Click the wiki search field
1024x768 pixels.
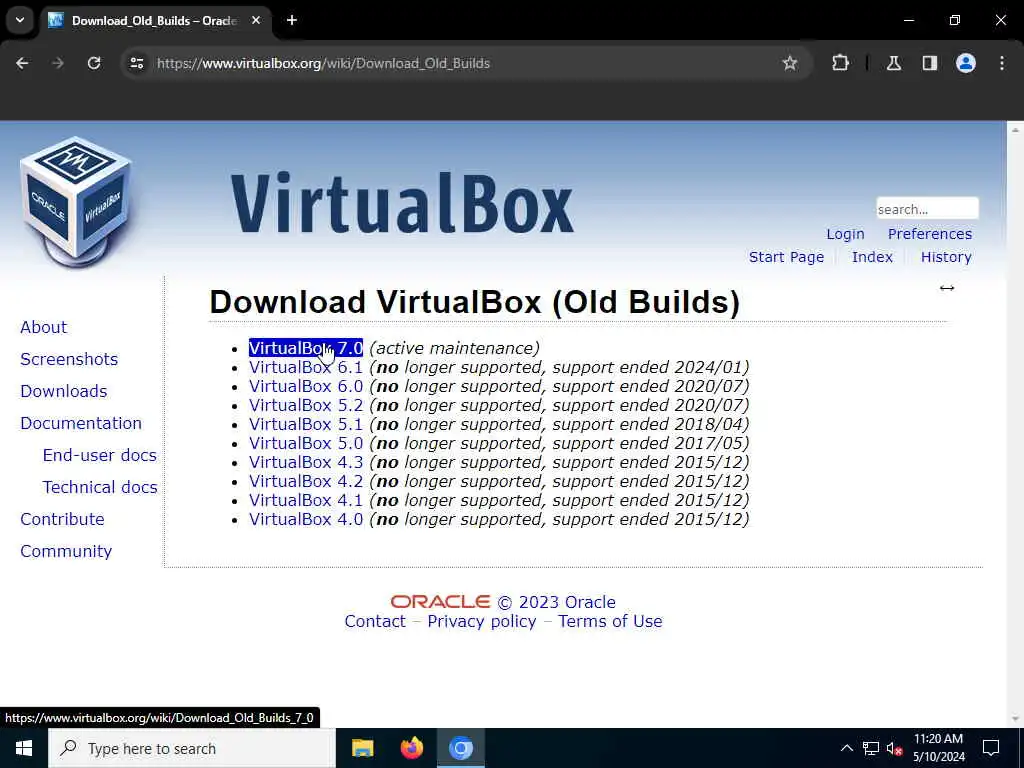tap(927, 209)
